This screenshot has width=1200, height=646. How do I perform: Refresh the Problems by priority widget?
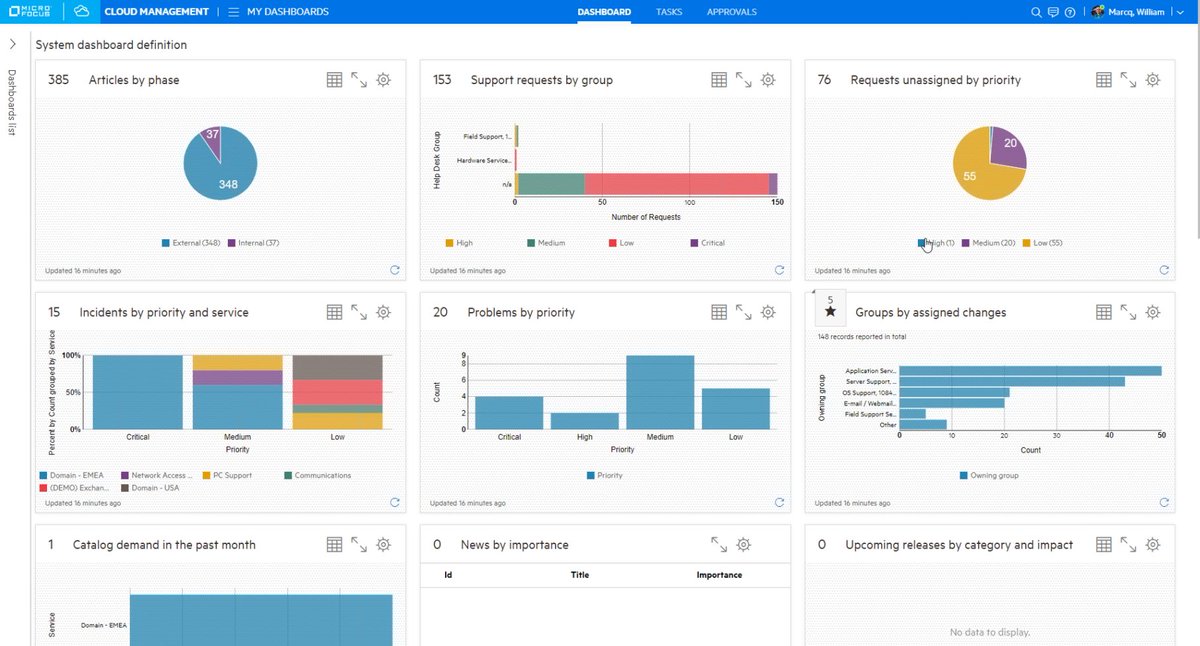click(x=779, y=503)
